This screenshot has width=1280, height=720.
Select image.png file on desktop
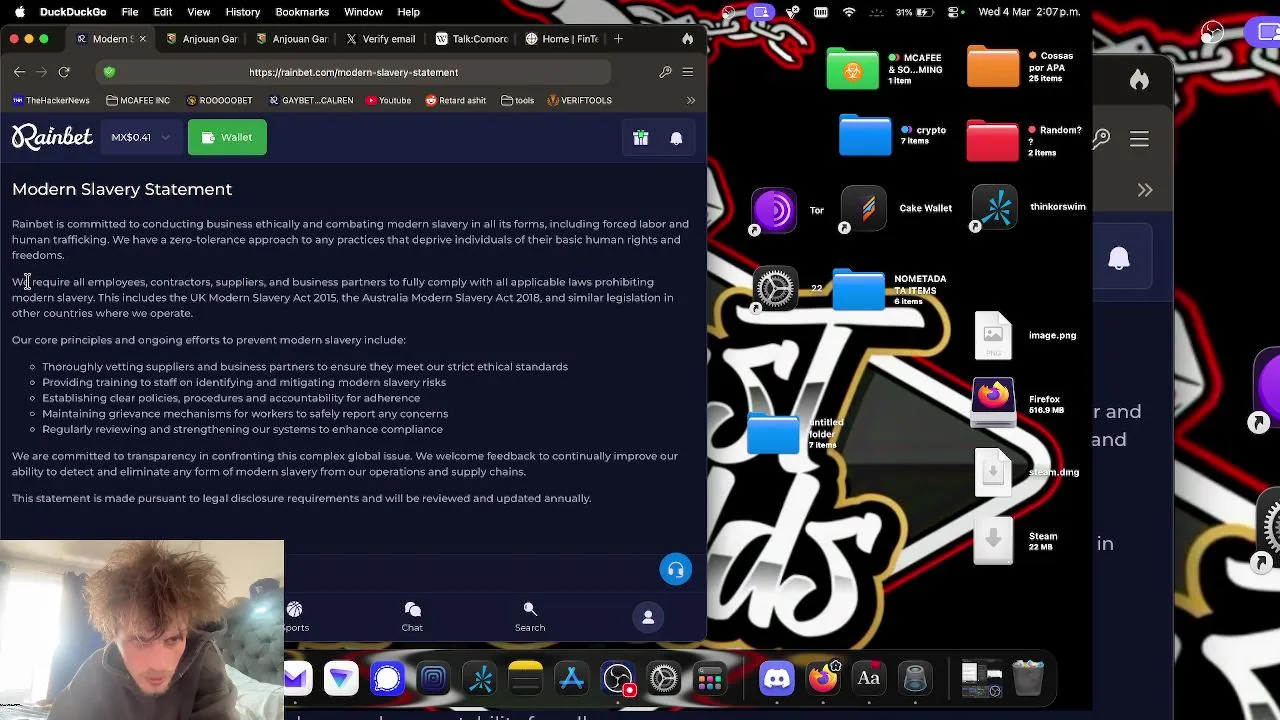(993, 336)
